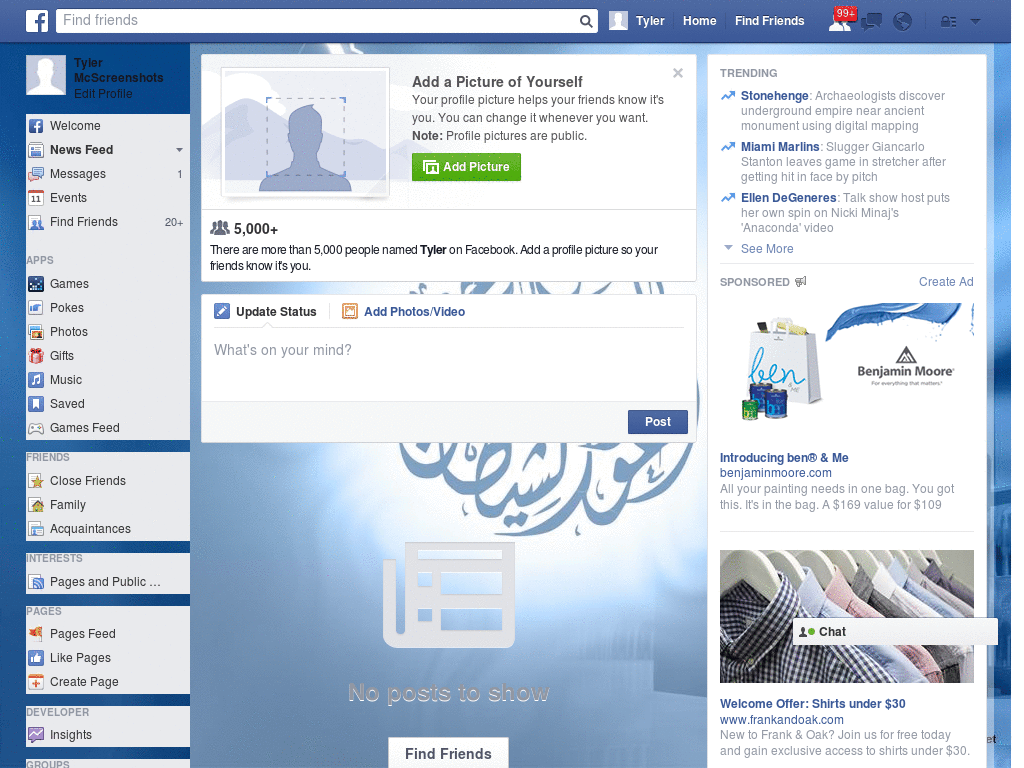This screenshot has height=768, width=1024.
Task: Click the Games app icon
Action: point(36,284)
